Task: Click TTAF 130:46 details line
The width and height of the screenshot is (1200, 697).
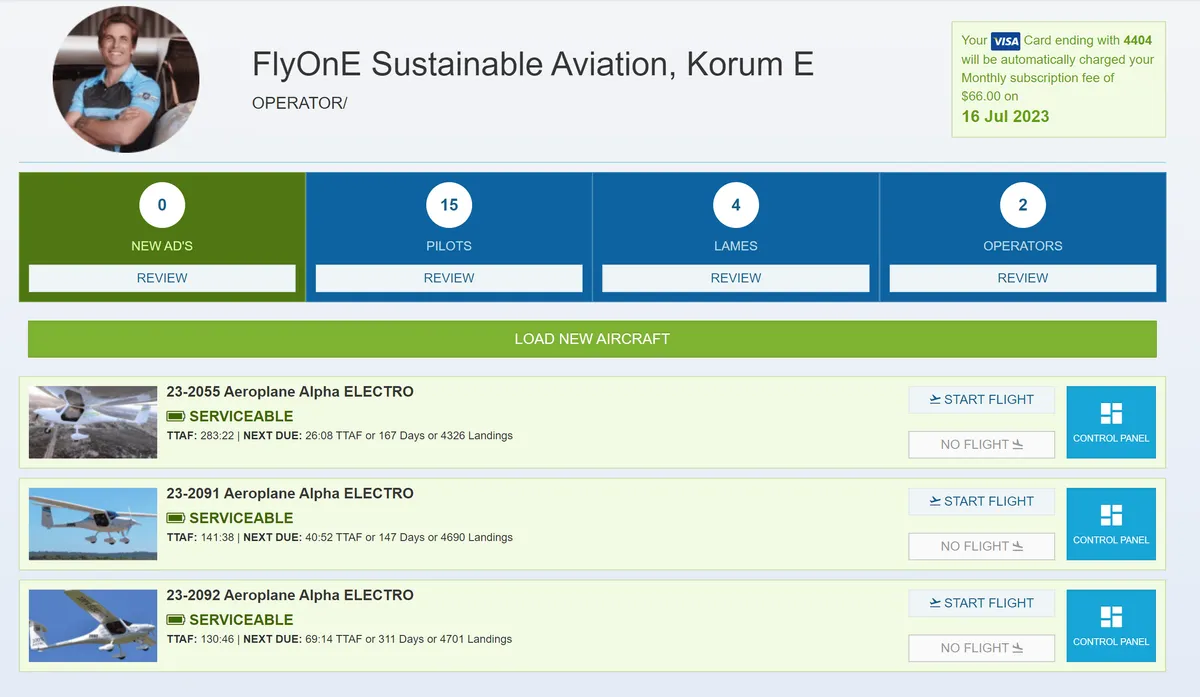Action: pos(340,640)
